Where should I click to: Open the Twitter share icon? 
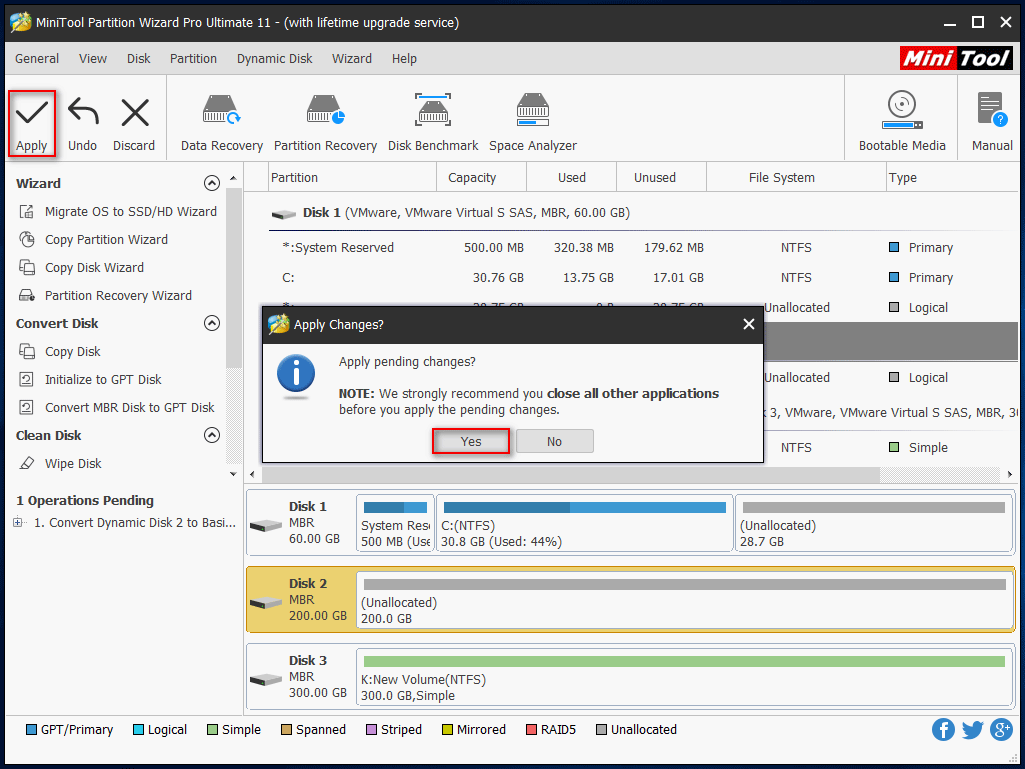click(972, 730)
